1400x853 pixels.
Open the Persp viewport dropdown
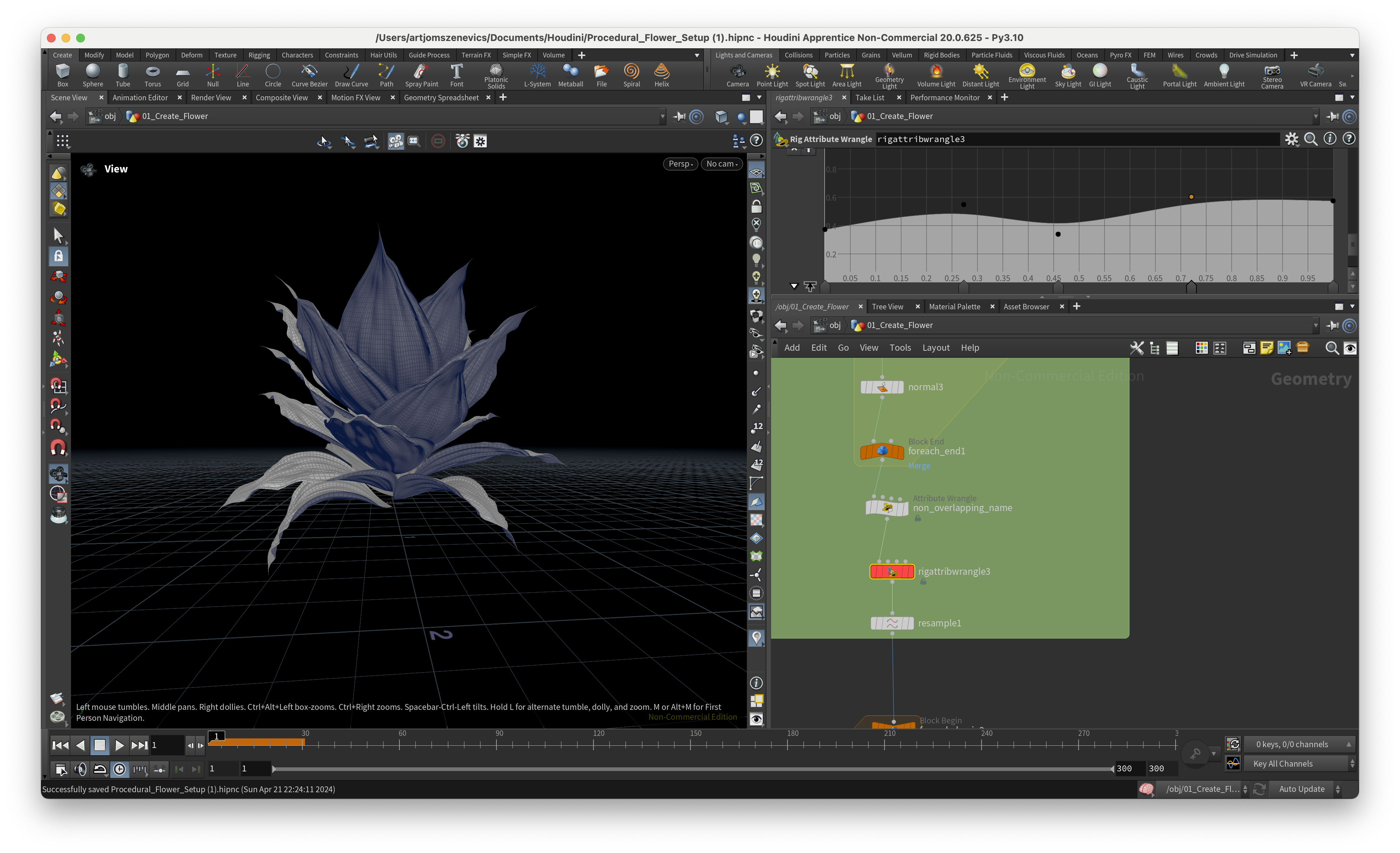pos(680,164)
